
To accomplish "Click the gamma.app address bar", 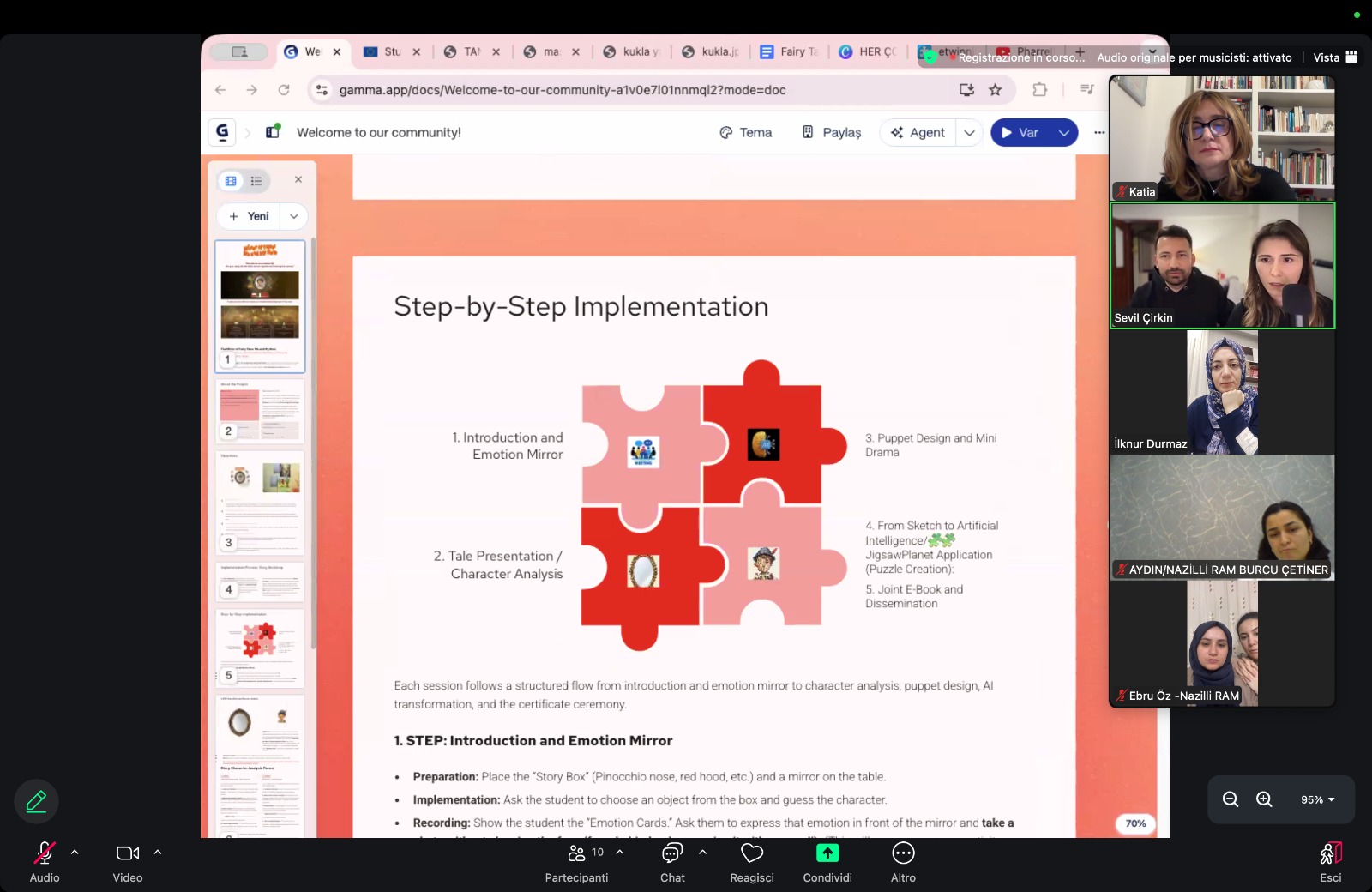I will click(x=635, y=90).
